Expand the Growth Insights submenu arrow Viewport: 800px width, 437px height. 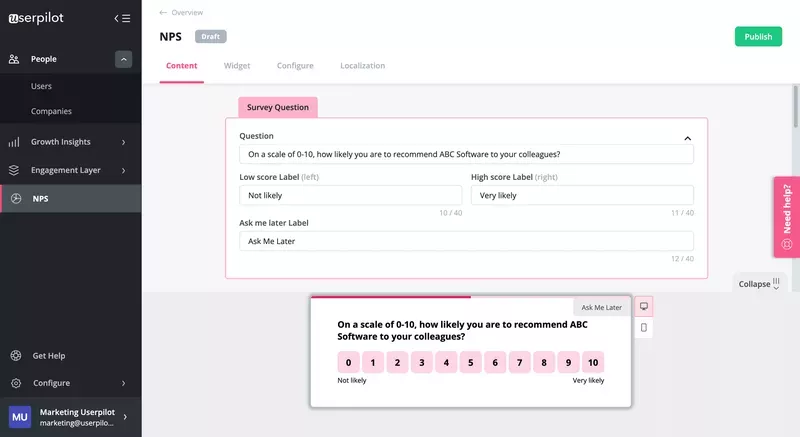(123, 142)
